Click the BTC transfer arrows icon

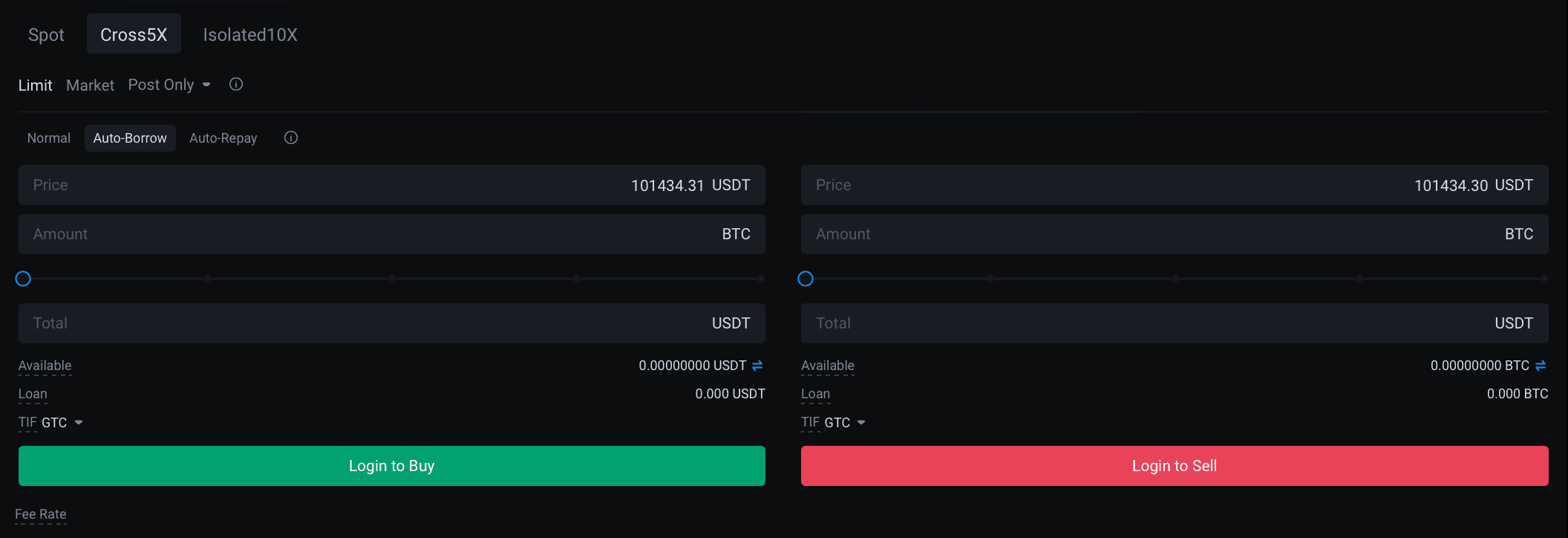[x=1541, y=366]
